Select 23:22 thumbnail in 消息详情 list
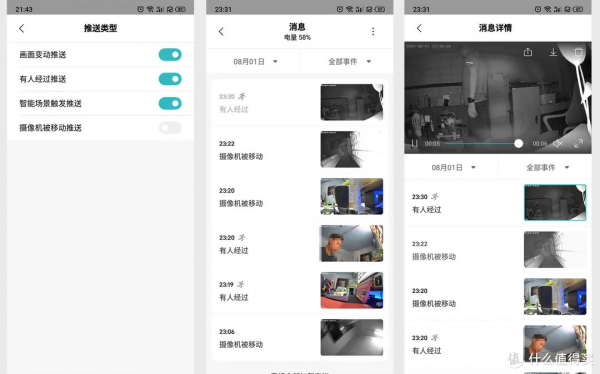 click(555, 250)
